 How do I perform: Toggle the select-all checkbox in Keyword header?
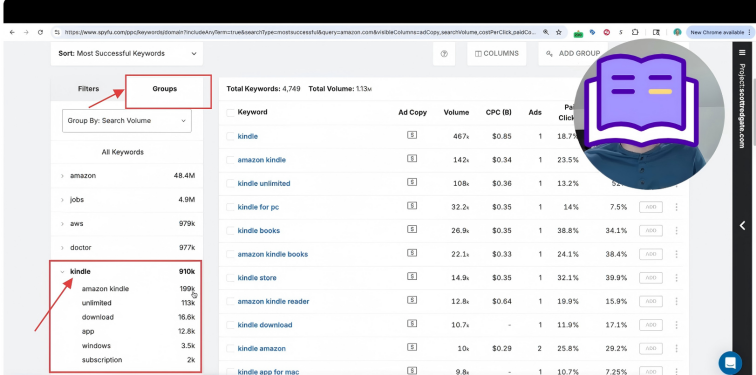pos(230,113)
